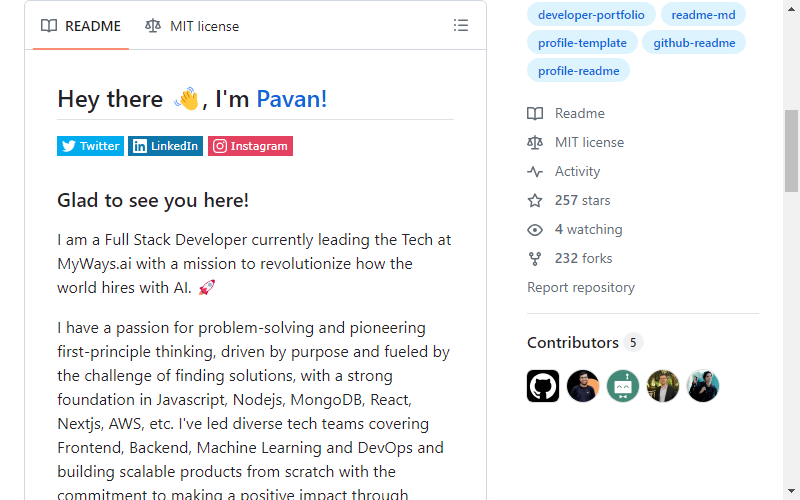Open the README outline list icon

point(461,26)
